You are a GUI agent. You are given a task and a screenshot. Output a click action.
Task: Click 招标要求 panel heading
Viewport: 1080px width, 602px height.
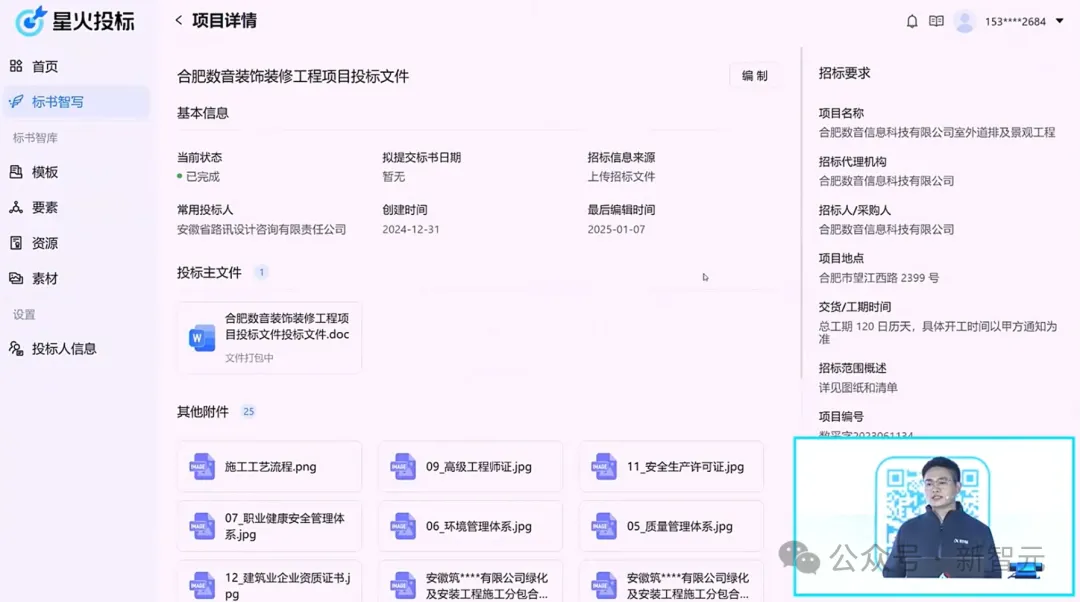844,73
